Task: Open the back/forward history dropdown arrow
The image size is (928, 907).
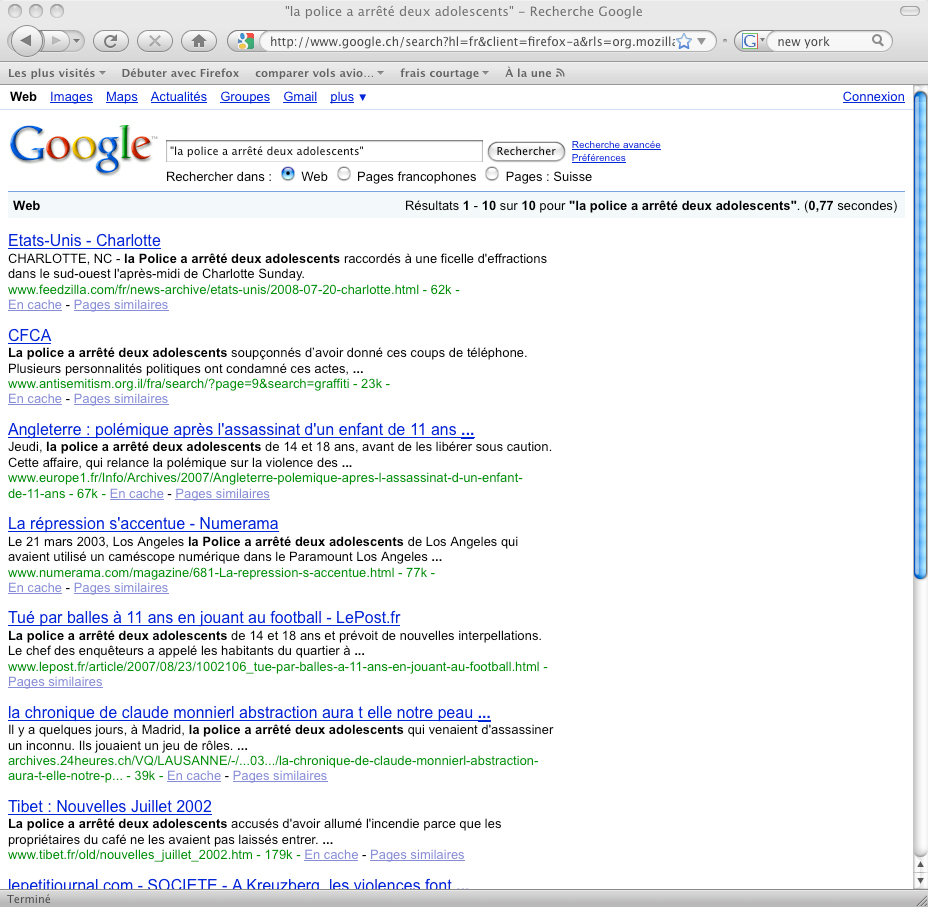Action: pos(76,41)
